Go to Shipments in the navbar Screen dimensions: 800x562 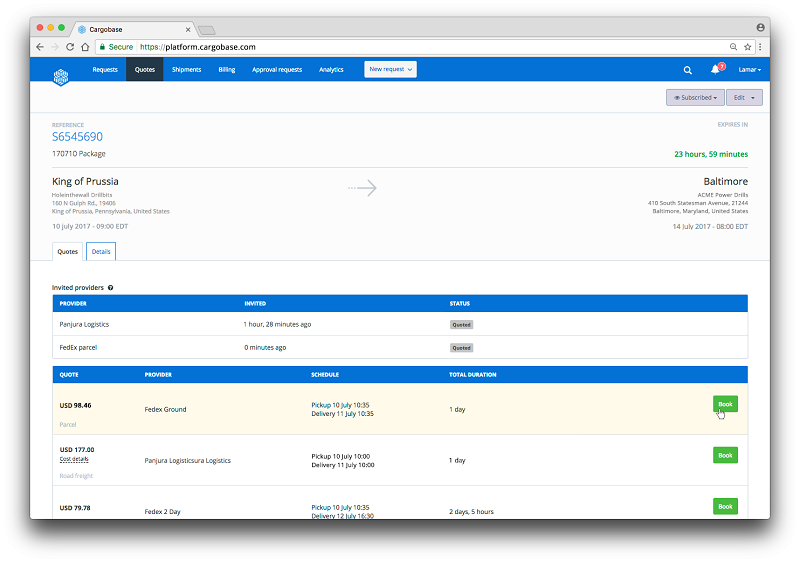(186, 70)
